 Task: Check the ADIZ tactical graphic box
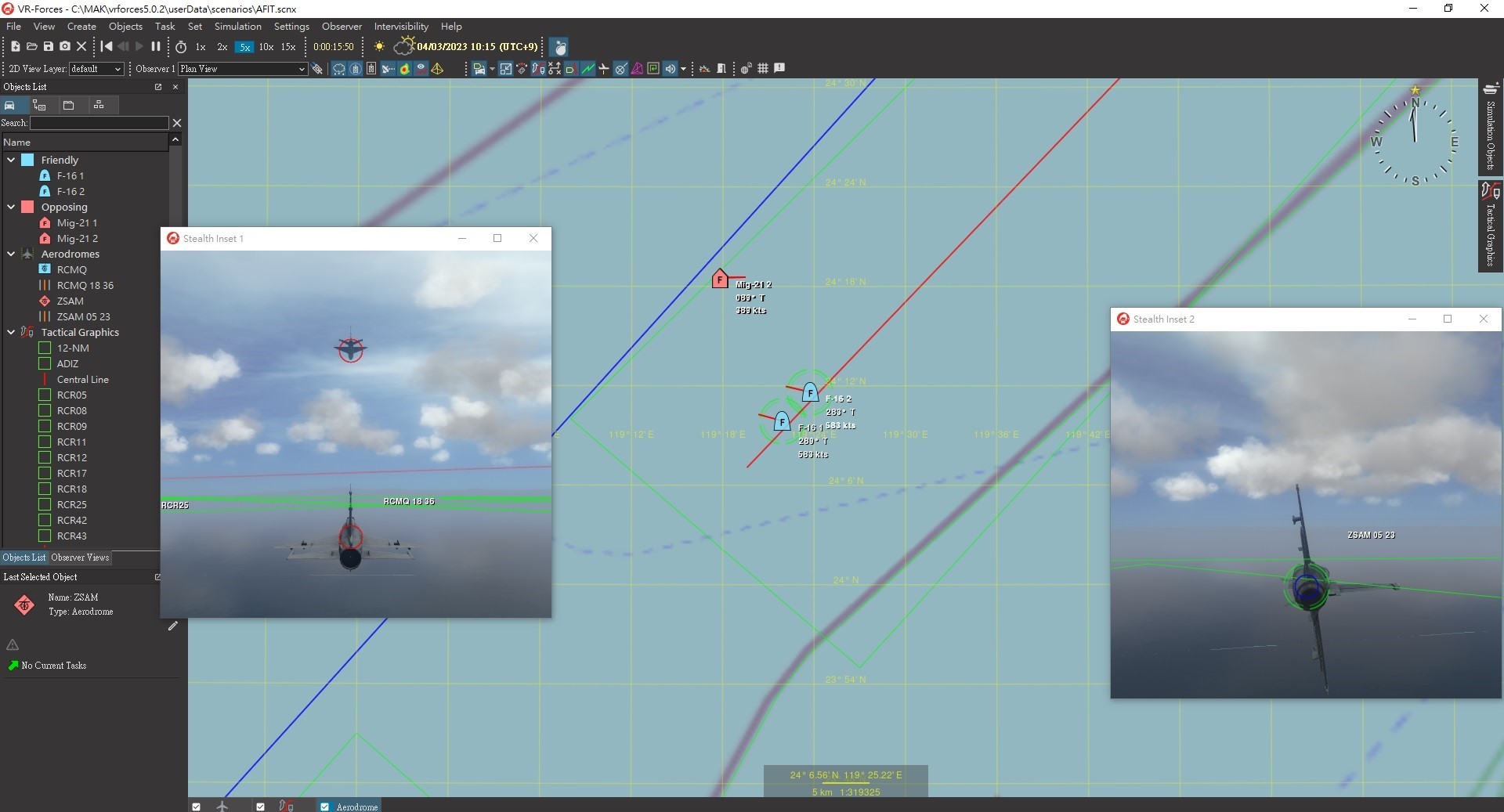[45, 363]
